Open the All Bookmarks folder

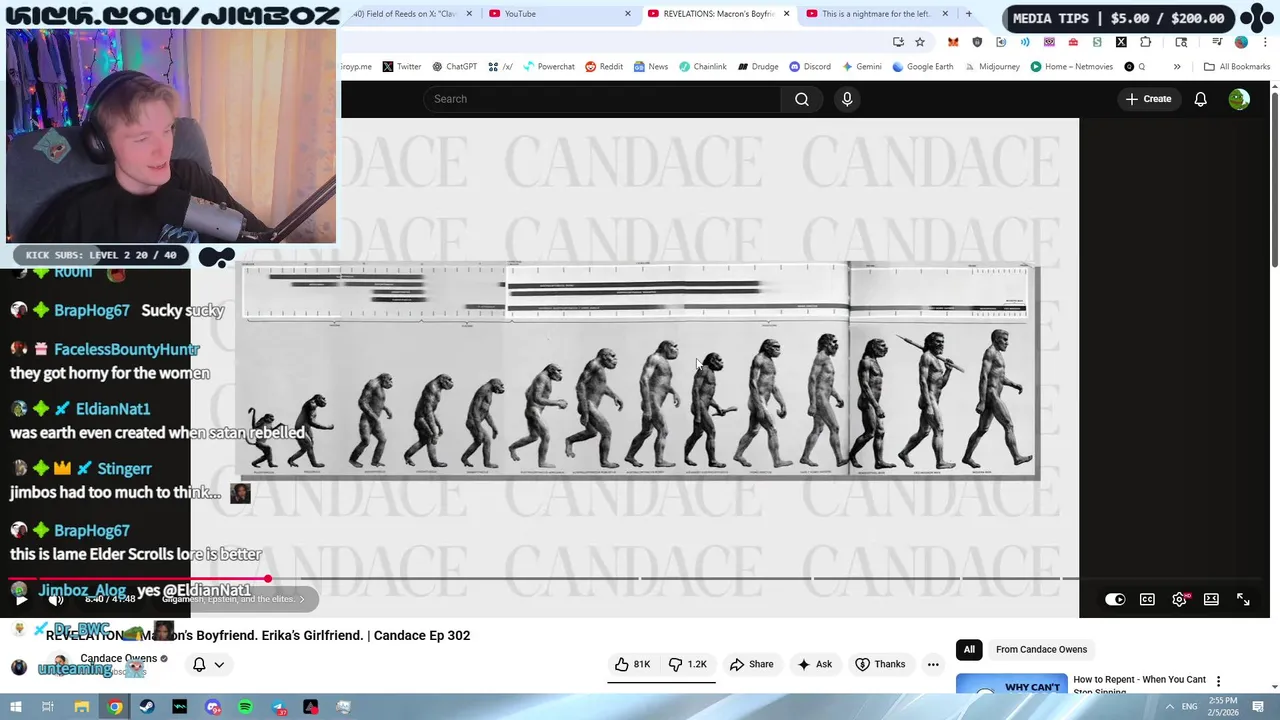[1236, 67]
